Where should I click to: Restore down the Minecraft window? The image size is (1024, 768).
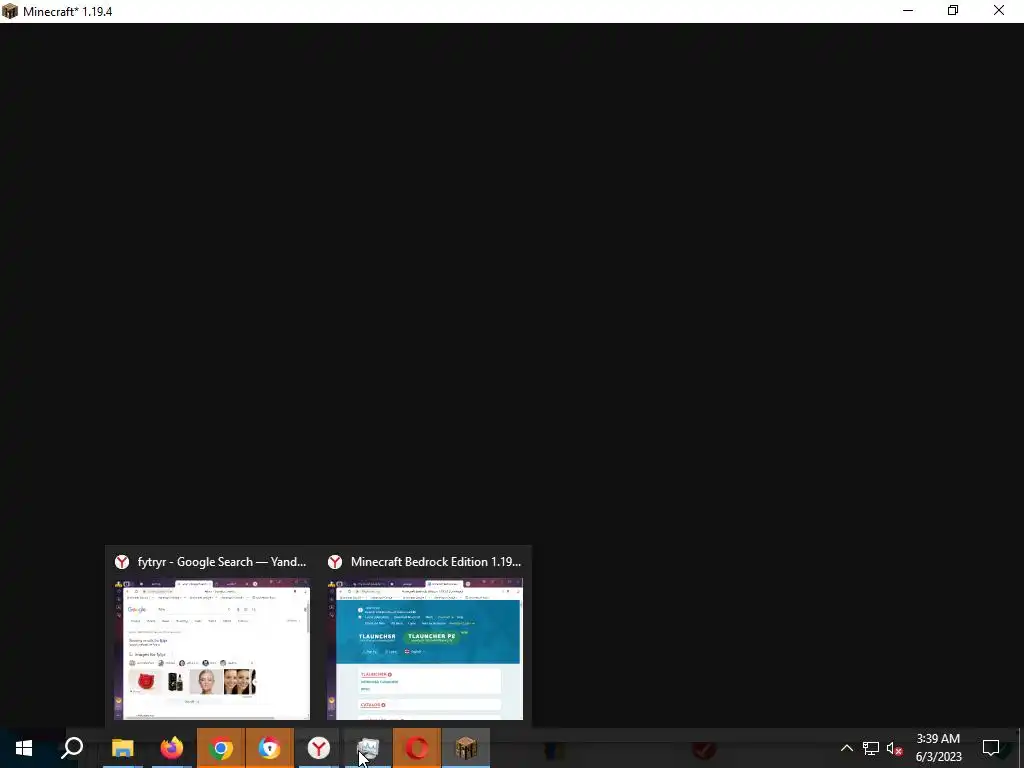953,11
